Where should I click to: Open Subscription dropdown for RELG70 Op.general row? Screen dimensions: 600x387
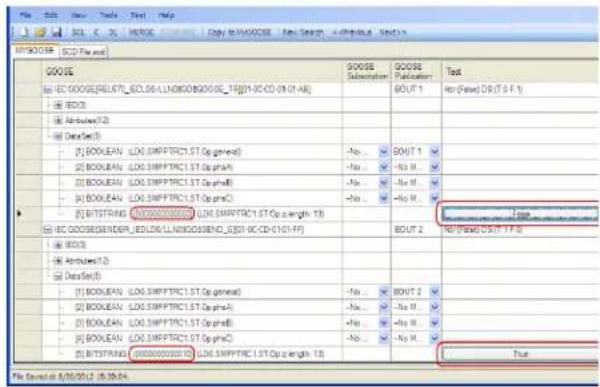pos(383,152)
